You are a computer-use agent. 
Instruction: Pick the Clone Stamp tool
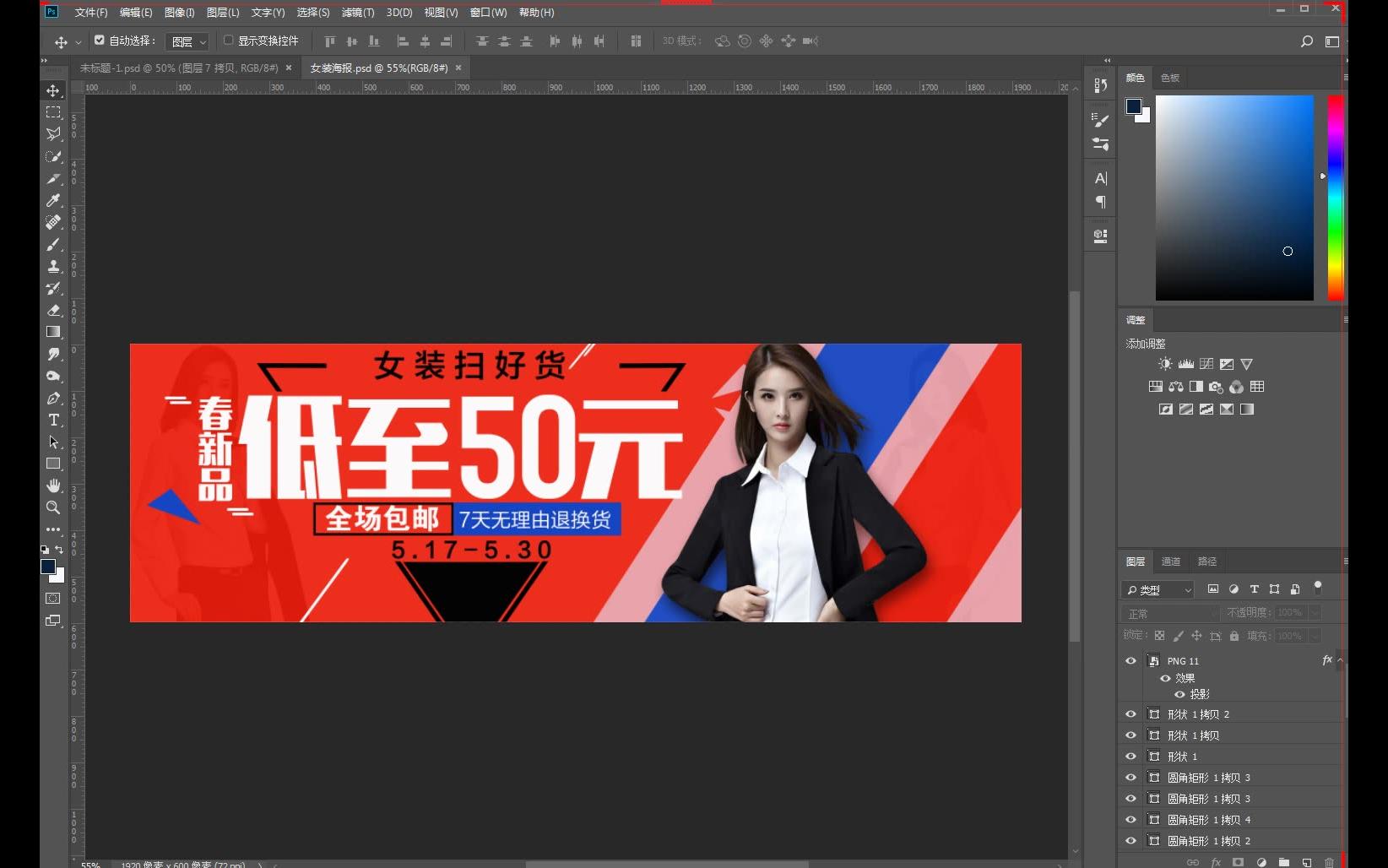(x=53, y=266)
